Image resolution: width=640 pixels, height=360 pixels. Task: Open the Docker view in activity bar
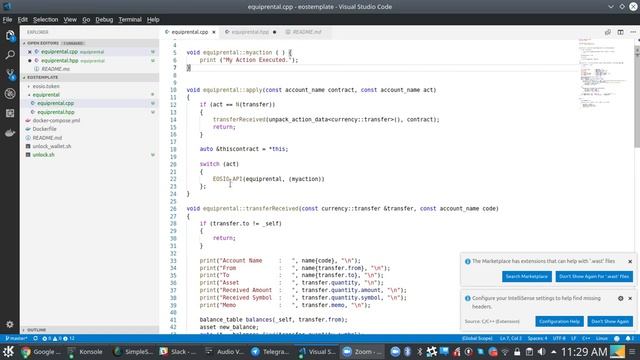pos(10,133)
